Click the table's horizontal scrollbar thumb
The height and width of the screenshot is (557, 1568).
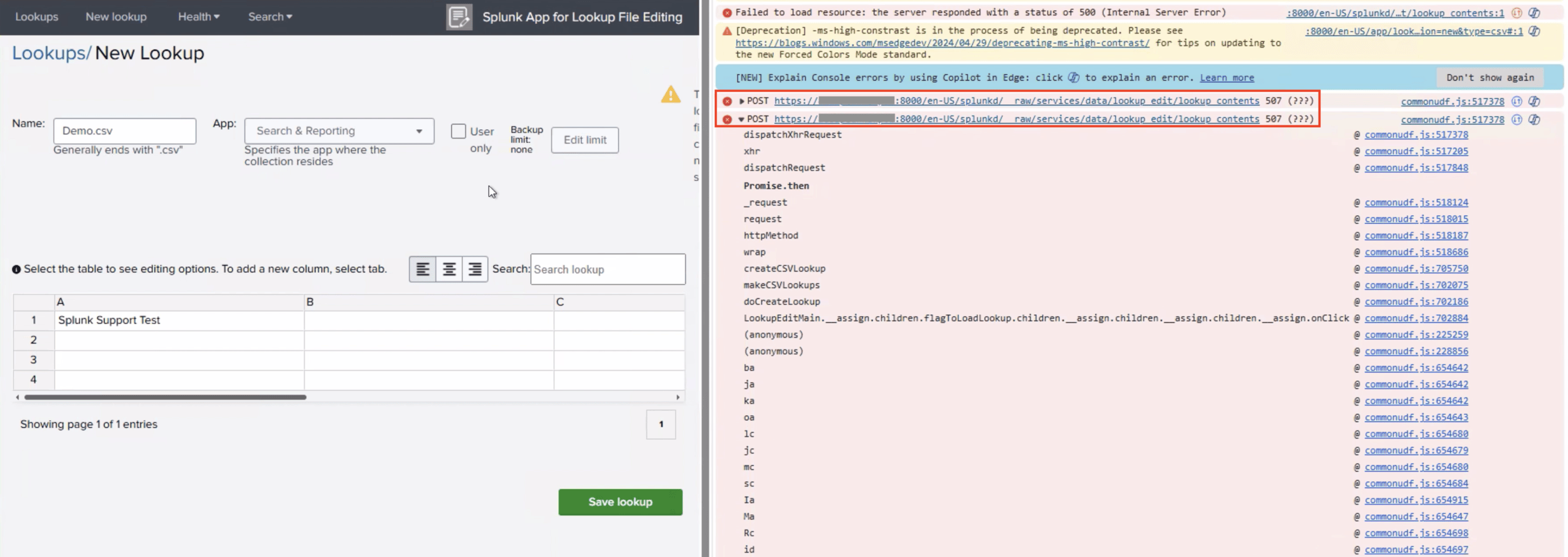click(165, 397)
